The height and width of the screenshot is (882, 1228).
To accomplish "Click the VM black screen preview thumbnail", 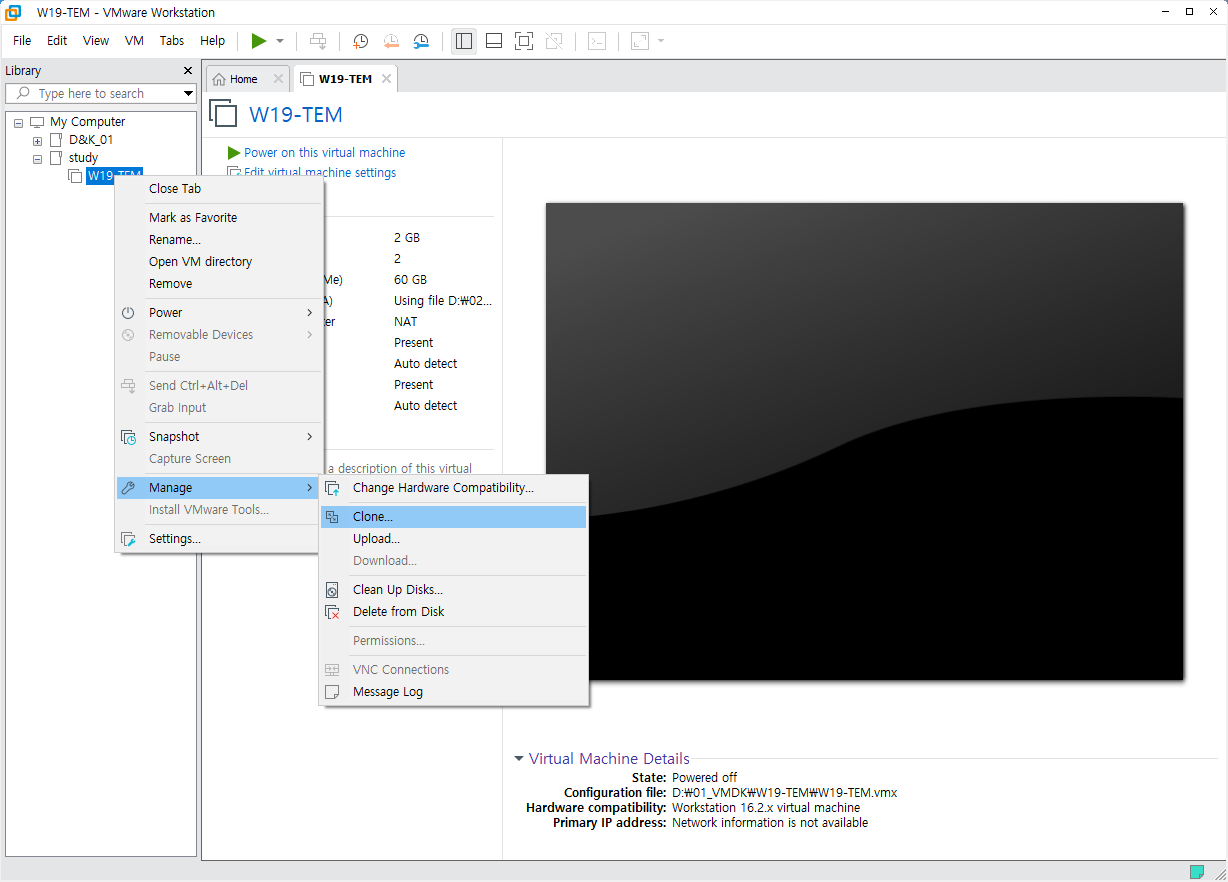I will tap(864, 441).
